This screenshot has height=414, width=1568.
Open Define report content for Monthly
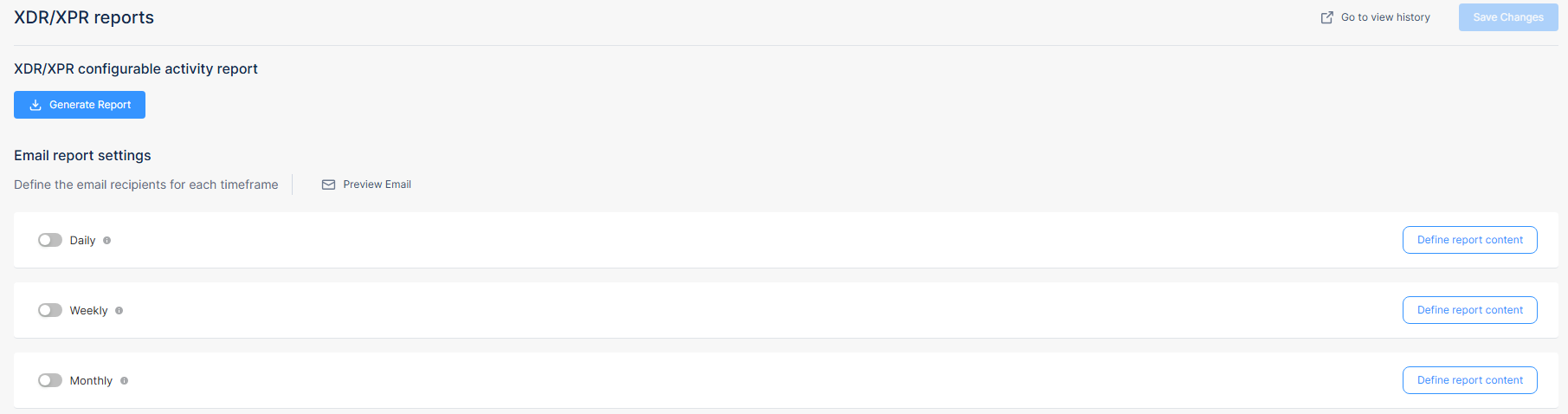[x=1469, y=380]
